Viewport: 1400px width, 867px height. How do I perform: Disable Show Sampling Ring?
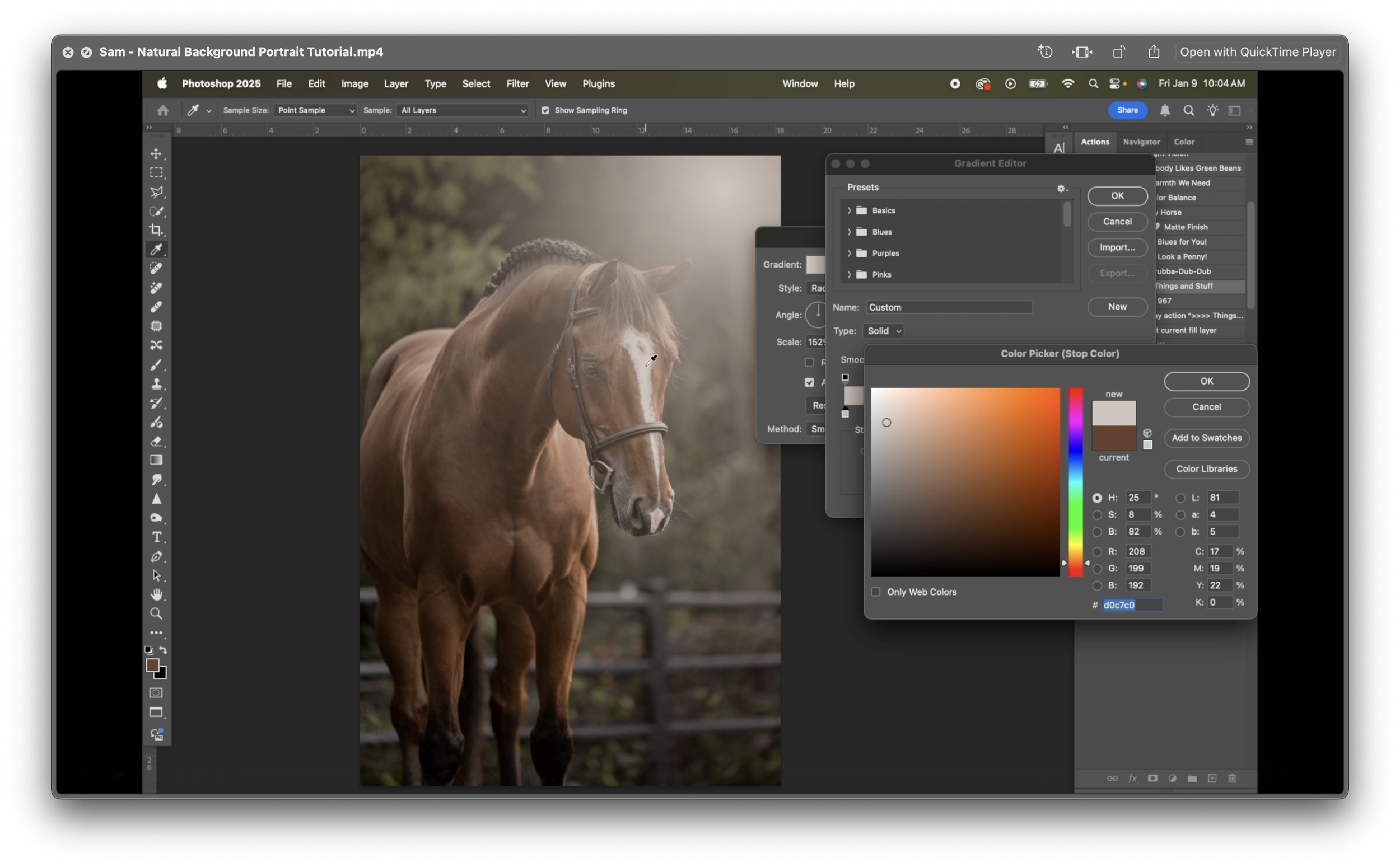pyautogui.click(x=546, y=110)
